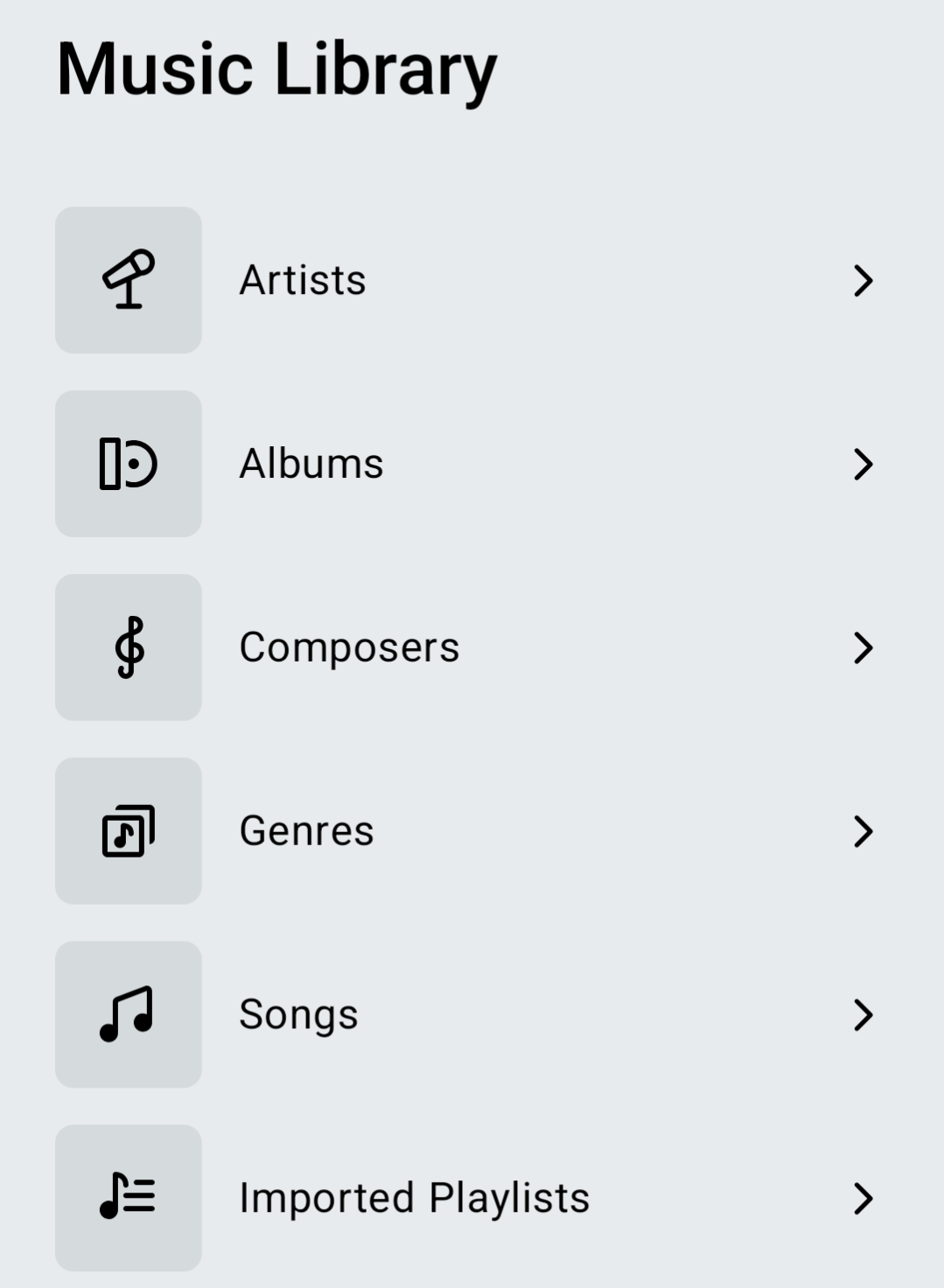
Task: Click the Music Library heading
Action: [276, 70]
